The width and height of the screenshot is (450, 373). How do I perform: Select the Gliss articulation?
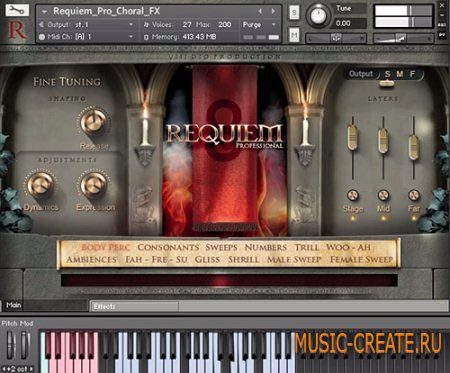click(207, 259)
